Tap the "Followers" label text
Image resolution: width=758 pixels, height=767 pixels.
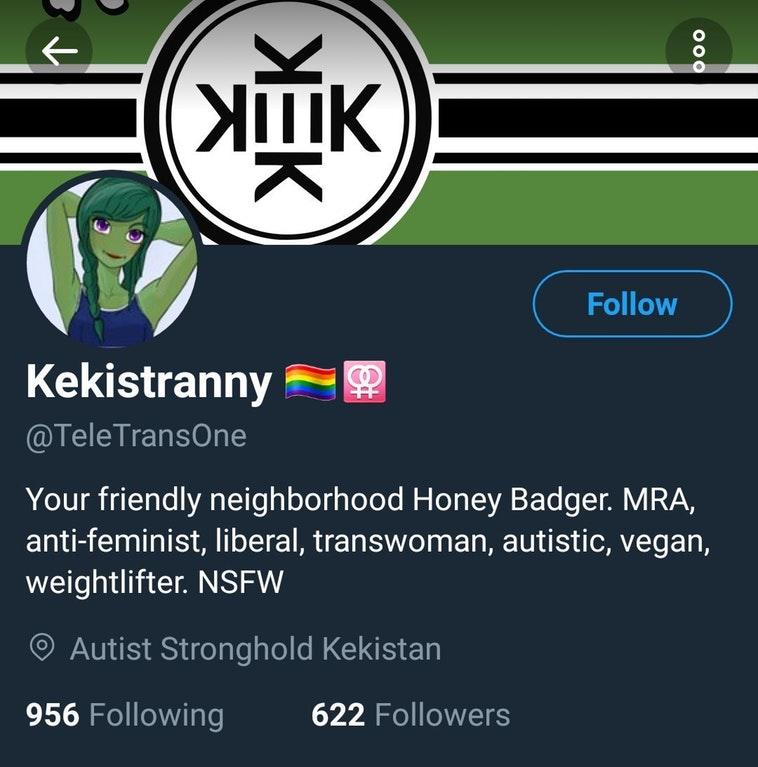pos(443,715)
